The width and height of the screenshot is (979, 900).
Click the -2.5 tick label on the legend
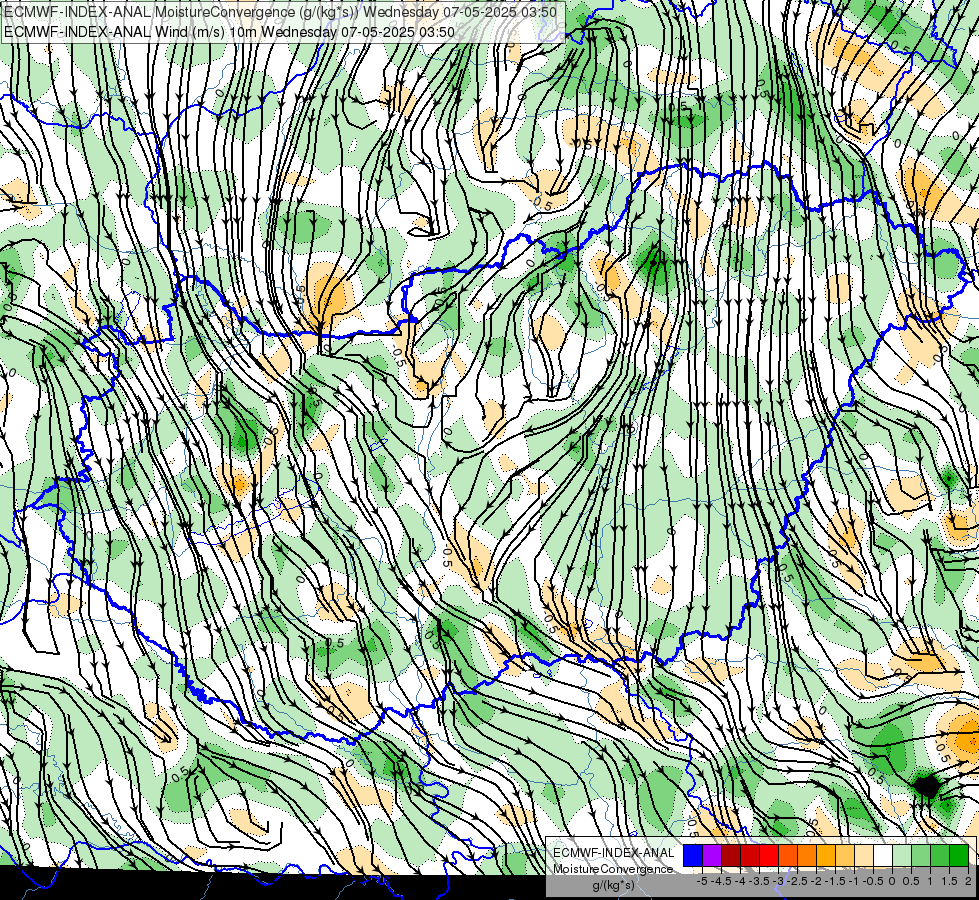(x=797, y=881)
